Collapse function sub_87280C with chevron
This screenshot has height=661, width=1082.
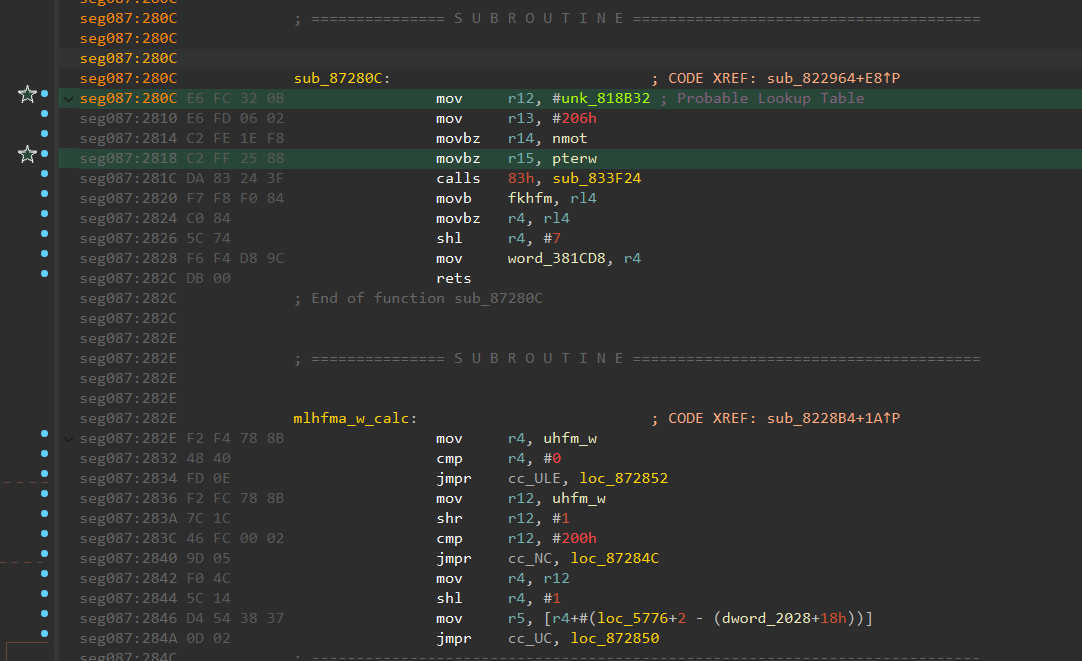tap(68, 99)
